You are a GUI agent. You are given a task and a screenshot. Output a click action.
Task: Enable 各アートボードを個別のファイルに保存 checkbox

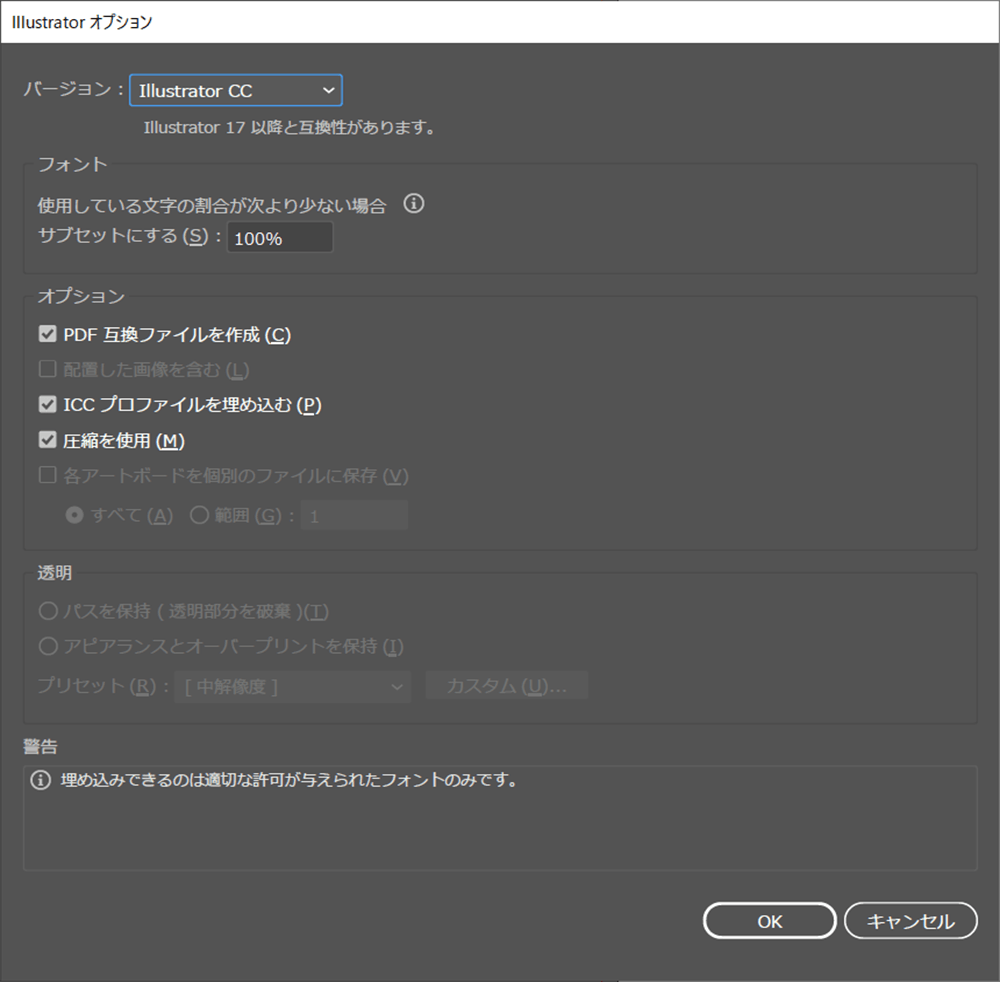[x=48, y=475]
